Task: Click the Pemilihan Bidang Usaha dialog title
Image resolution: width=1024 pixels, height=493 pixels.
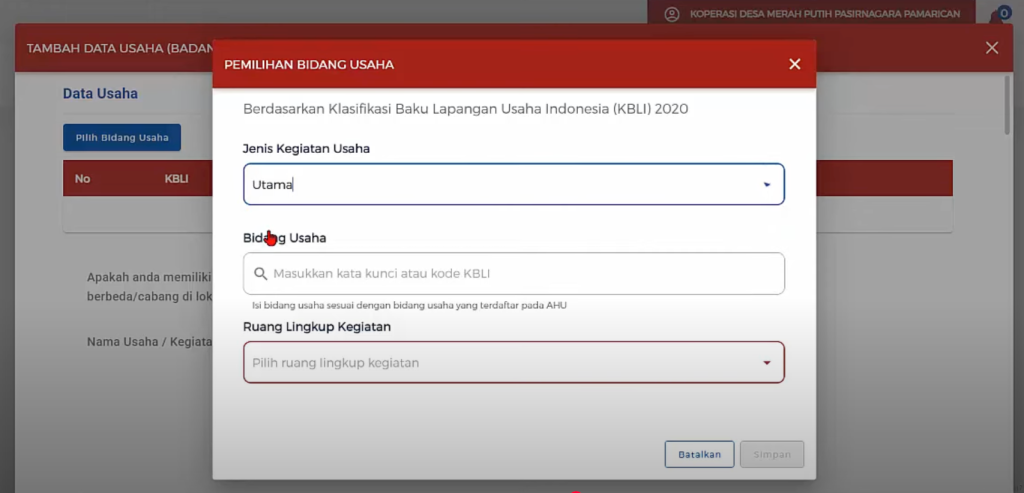Action: pyautogui.click(x=309, y=64)
